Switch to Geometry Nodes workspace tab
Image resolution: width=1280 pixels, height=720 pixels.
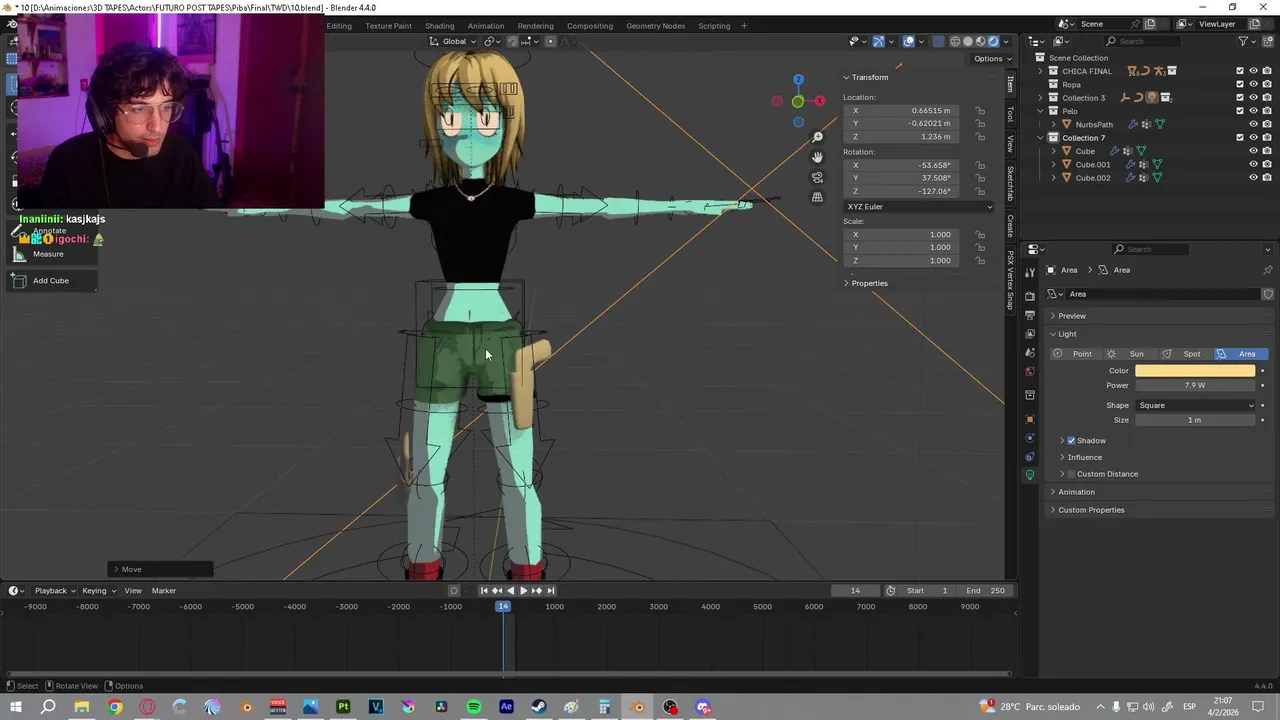coord(656,26)
